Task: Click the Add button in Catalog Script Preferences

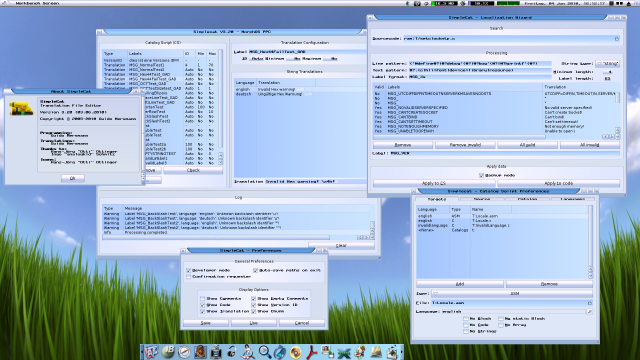Action: point(460,284)
